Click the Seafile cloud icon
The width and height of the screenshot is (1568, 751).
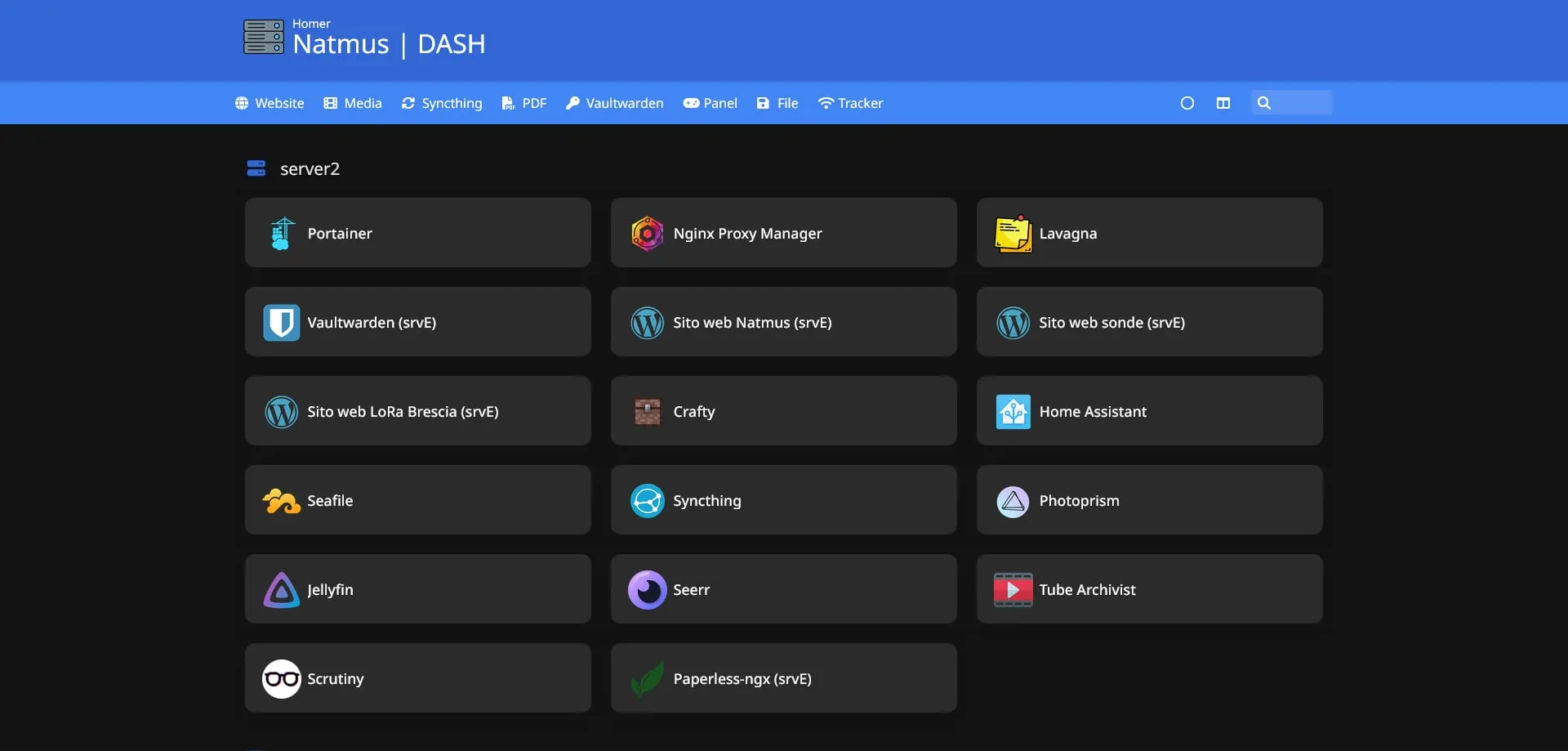pyautogui.click(x=282, y=501)
